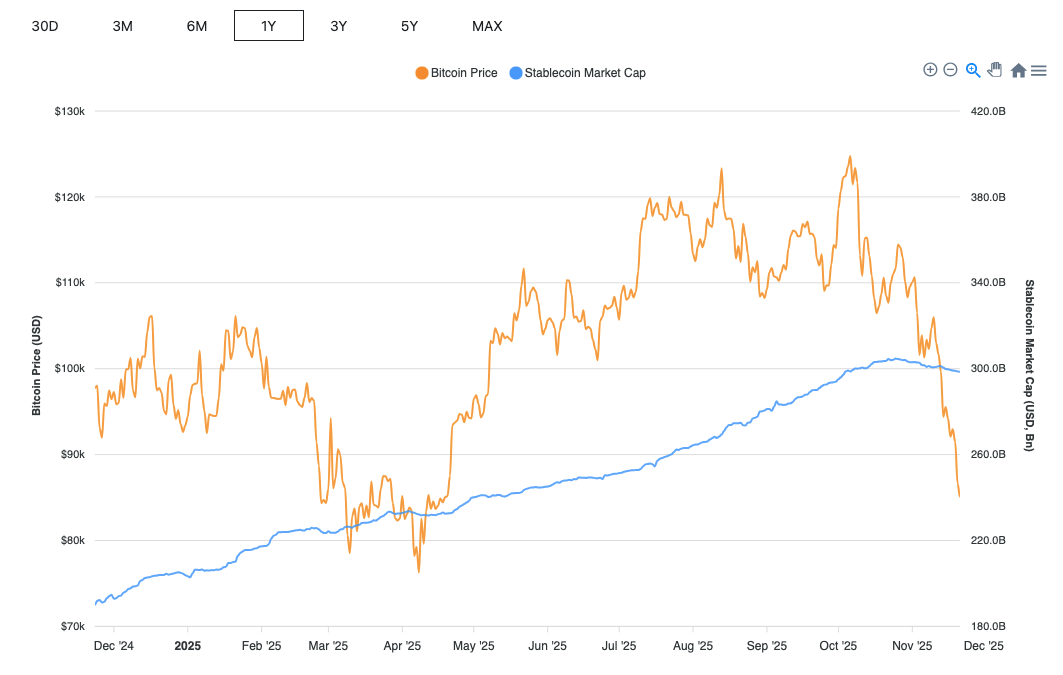The width and height of the screenshot is (1063, 675).
Task: Click the Oct '25 axis label on the chart
Action: coord(838,646)
